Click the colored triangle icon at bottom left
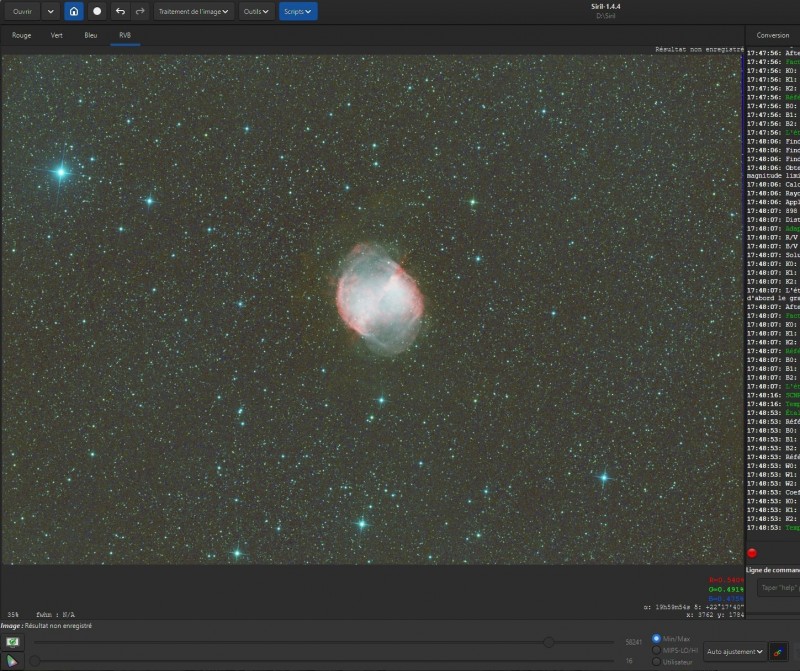 click(x=11, y=661)
